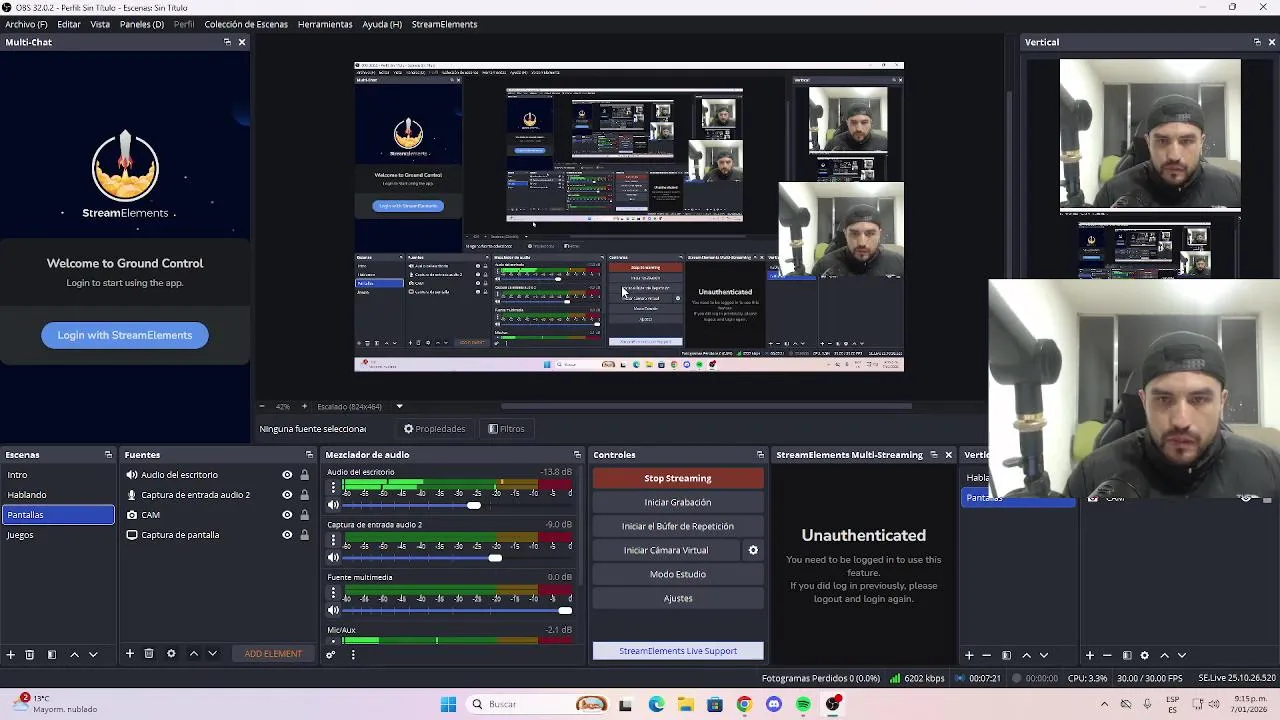The height and width of the screenshot is (720, 1280).
Task: Open virtual camera settings gear
Action: (x=753, y=550)
